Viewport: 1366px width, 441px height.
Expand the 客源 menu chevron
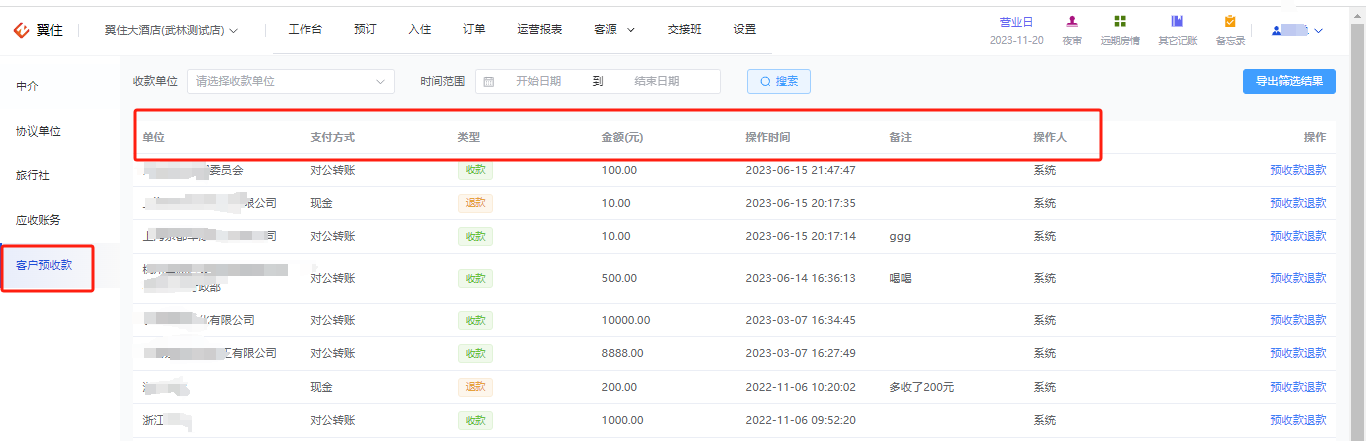point(631,30)
